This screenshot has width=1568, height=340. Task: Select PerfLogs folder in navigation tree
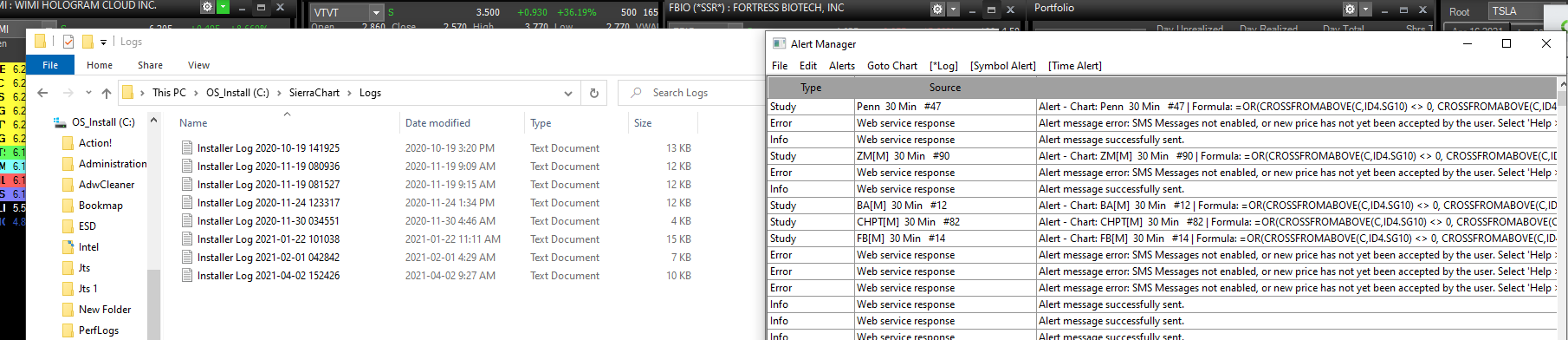(x=90, y=330)
